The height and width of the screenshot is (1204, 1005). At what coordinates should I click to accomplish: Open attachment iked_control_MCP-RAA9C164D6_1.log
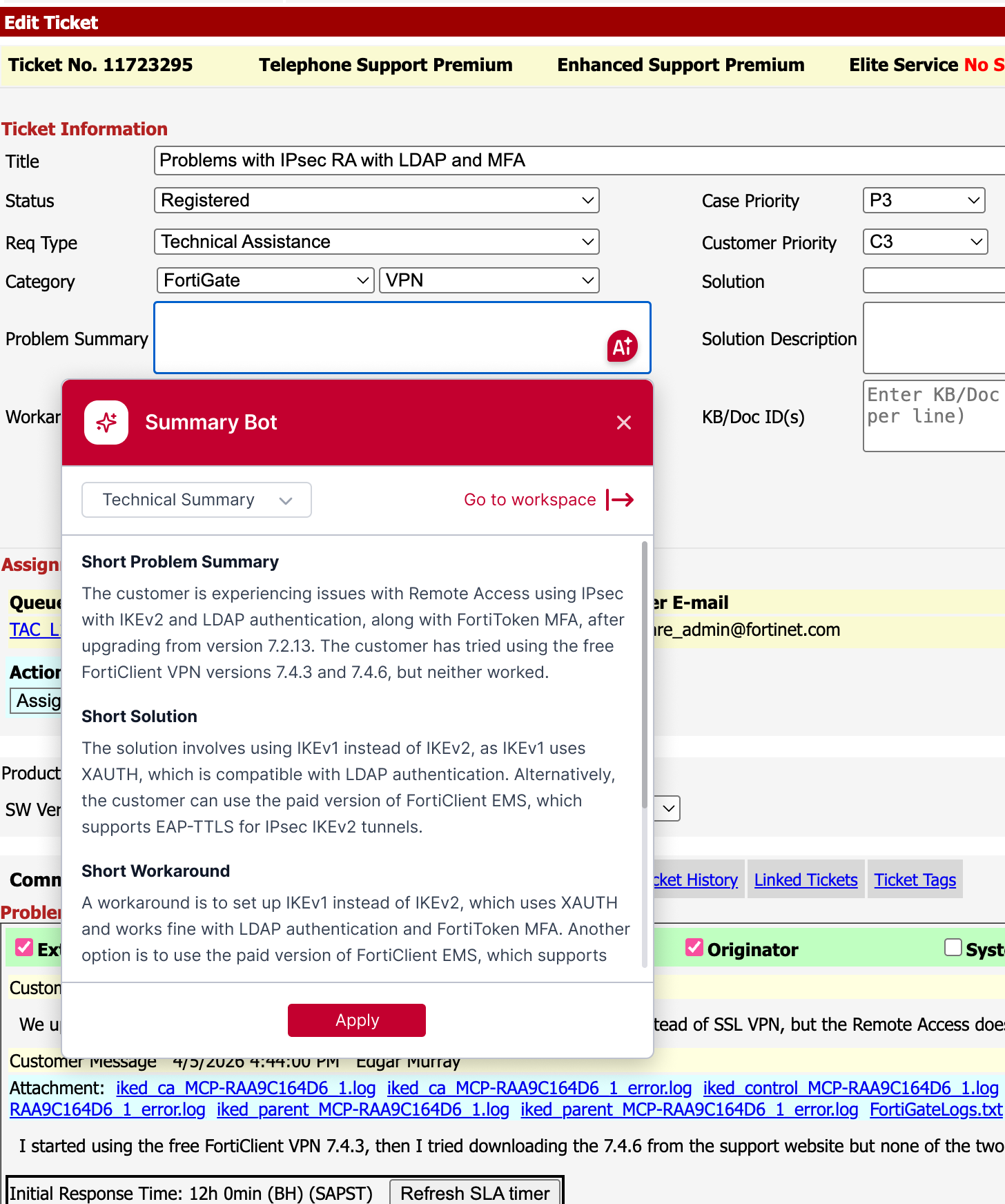[850, 1088]
